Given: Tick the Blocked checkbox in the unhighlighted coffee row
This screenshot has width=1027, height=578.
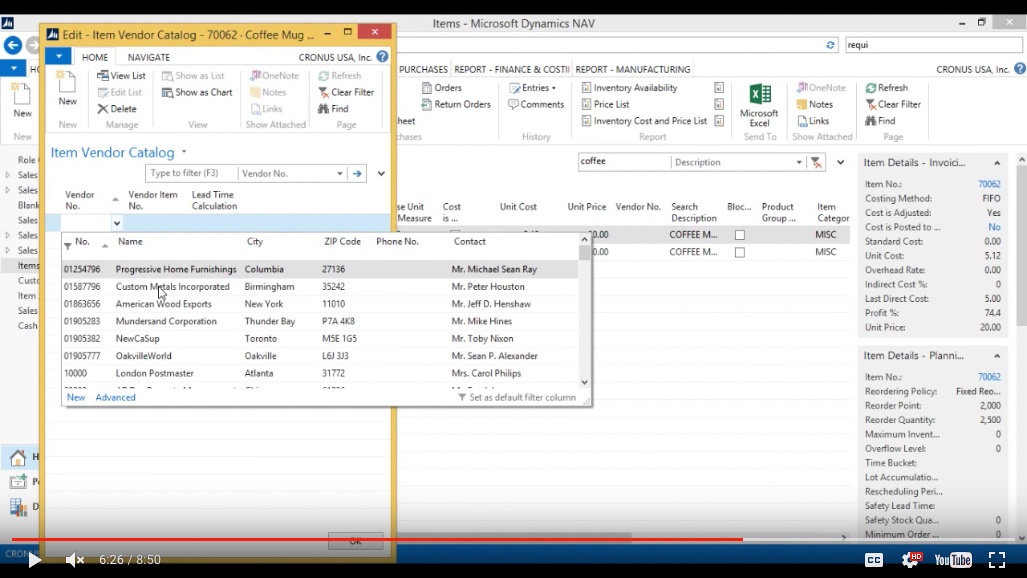Looking at the screenshot, I should (x=739, y=252).
